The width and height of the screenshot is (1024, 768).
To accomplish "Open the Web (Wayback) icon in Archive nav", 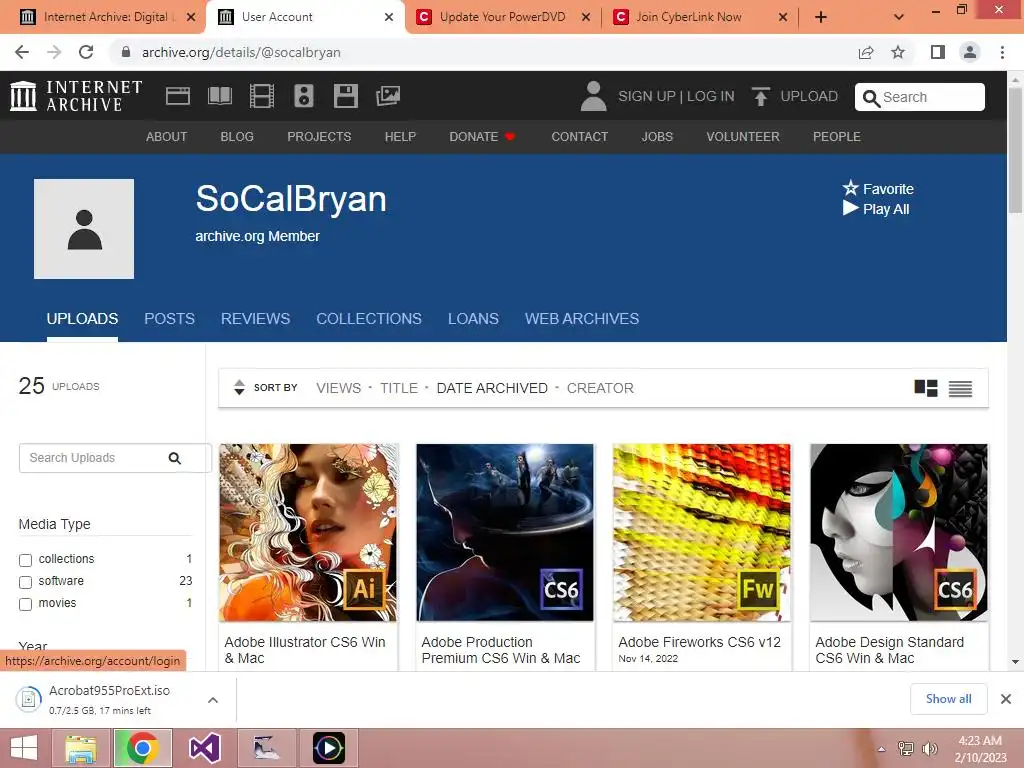I will (178, 96).
